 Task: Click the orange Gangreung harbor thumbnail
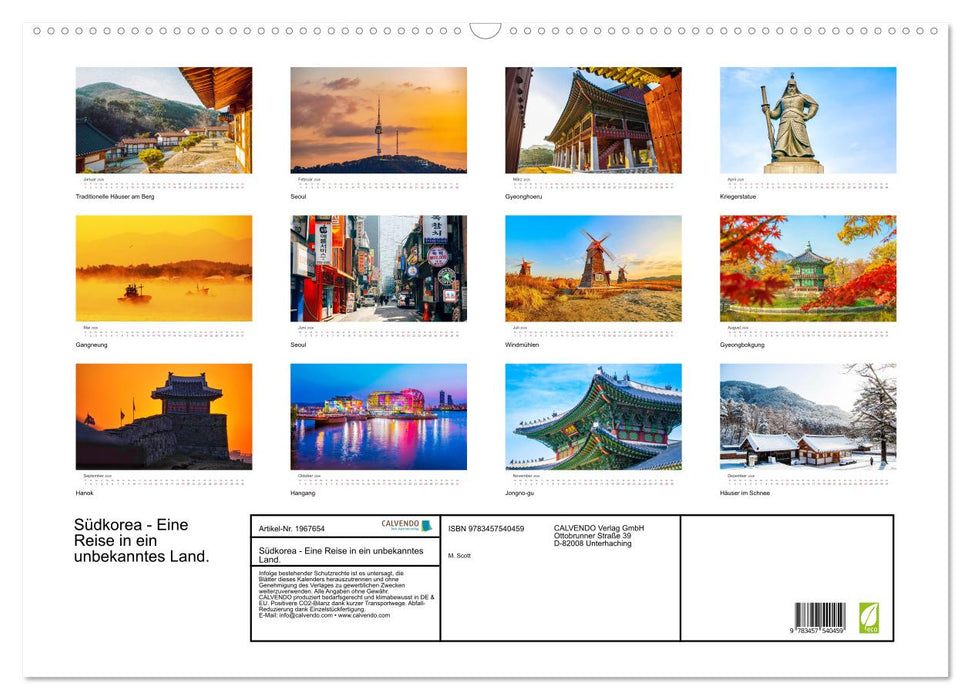164,268
